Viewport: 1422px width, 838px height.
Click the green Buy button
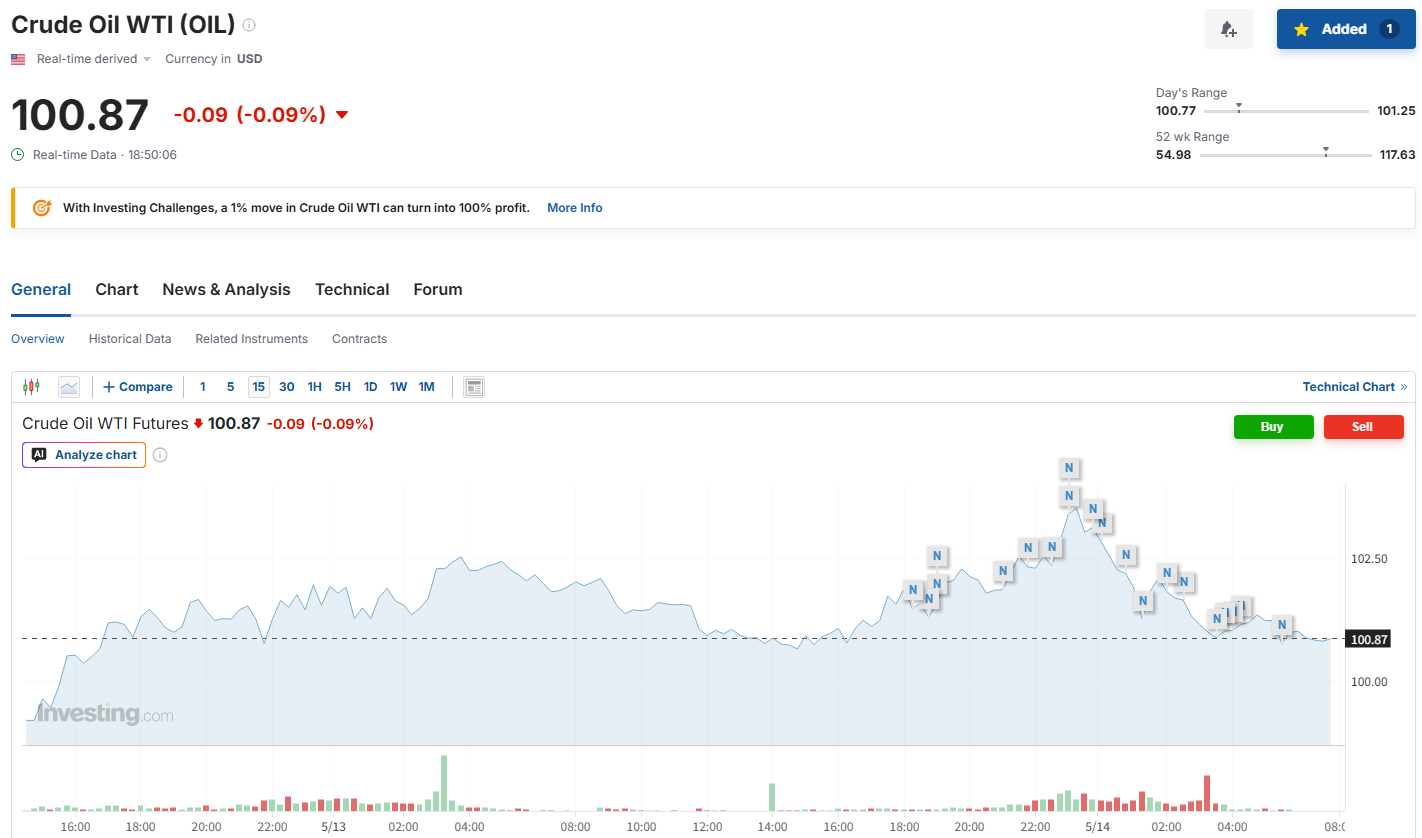[1273, 427]
